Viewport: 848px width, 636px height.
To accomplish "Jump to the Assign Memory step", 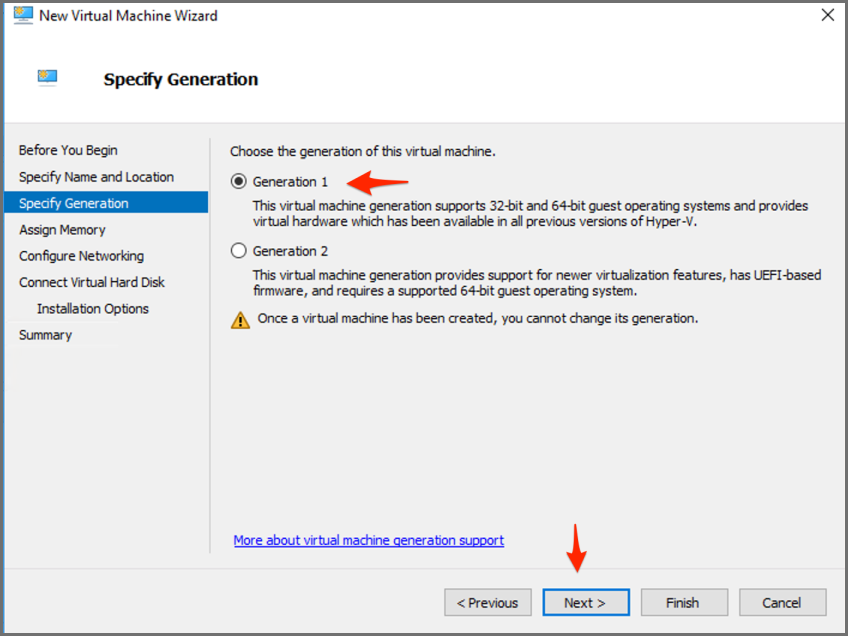I will pyautogui.click(x=62, y=230).
